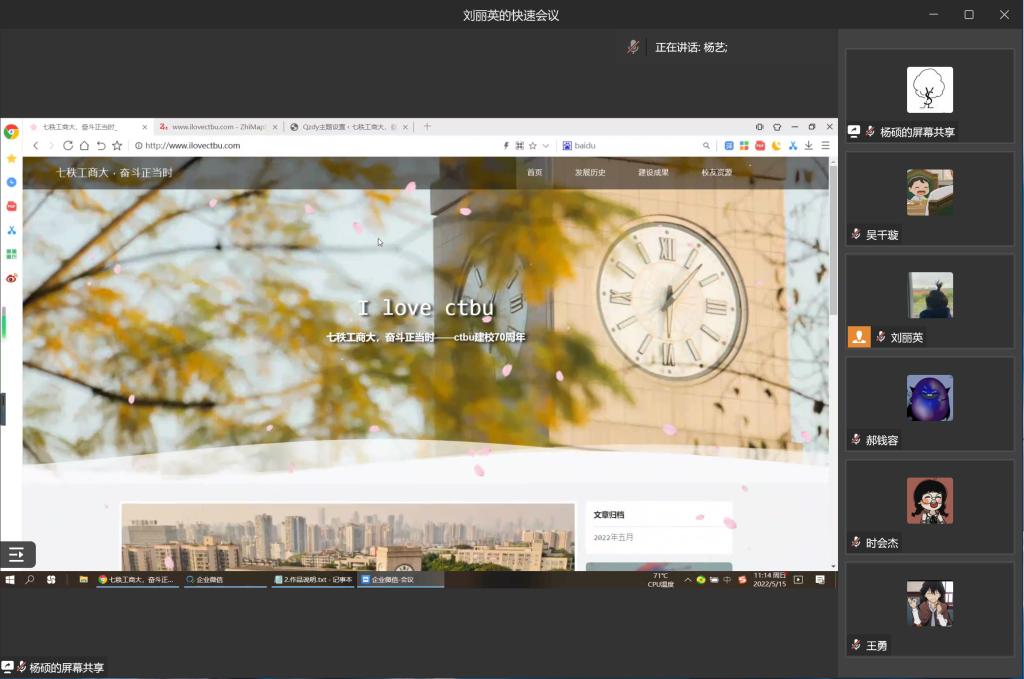The height and width of the screenshot is (679, 1024).
Task: Click the browser downloads arrow icon
Action: point(808,146)
